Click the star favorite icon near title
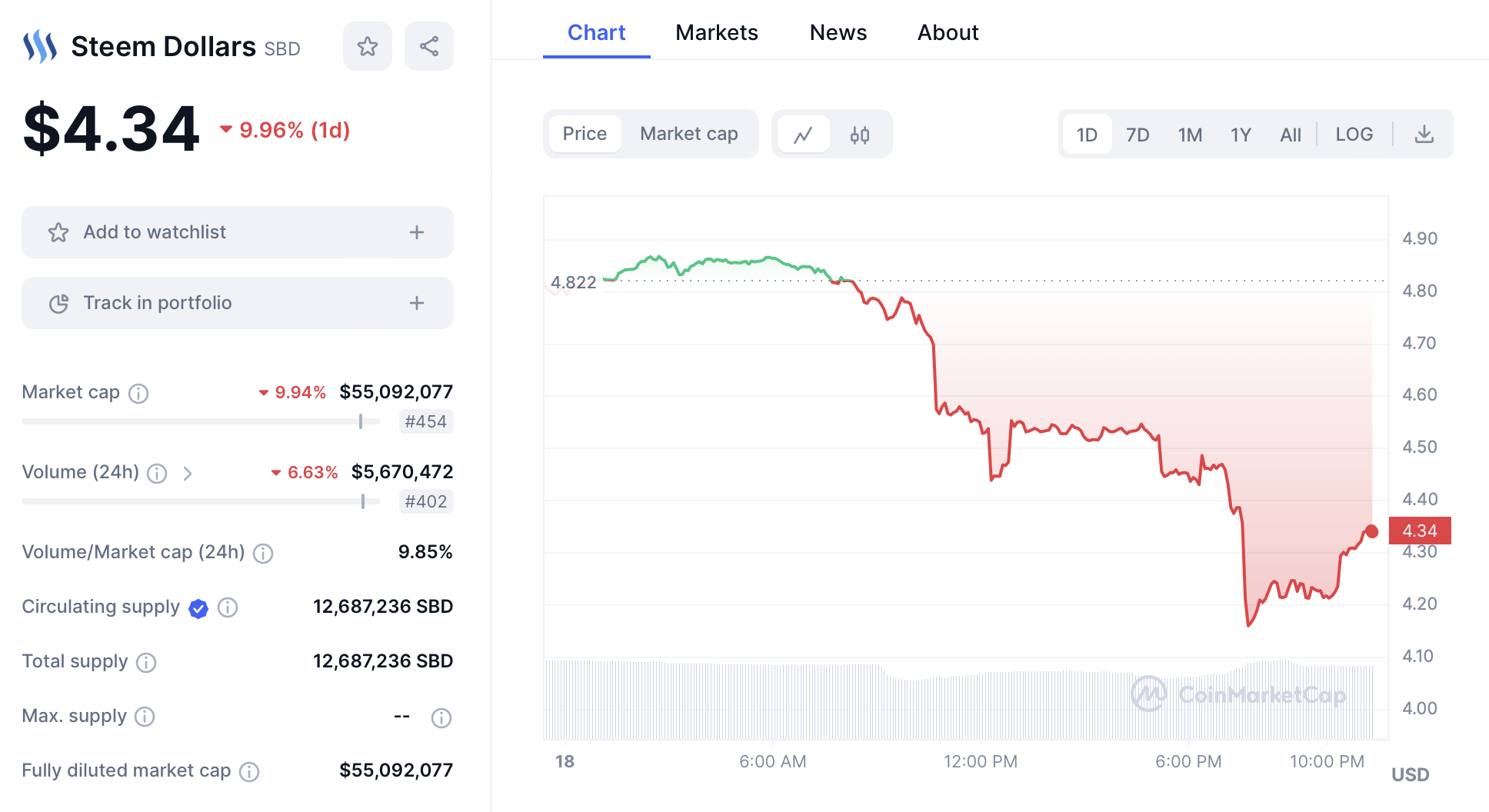The height and width of the screenshot is (812, 1489). click(368, 46)
